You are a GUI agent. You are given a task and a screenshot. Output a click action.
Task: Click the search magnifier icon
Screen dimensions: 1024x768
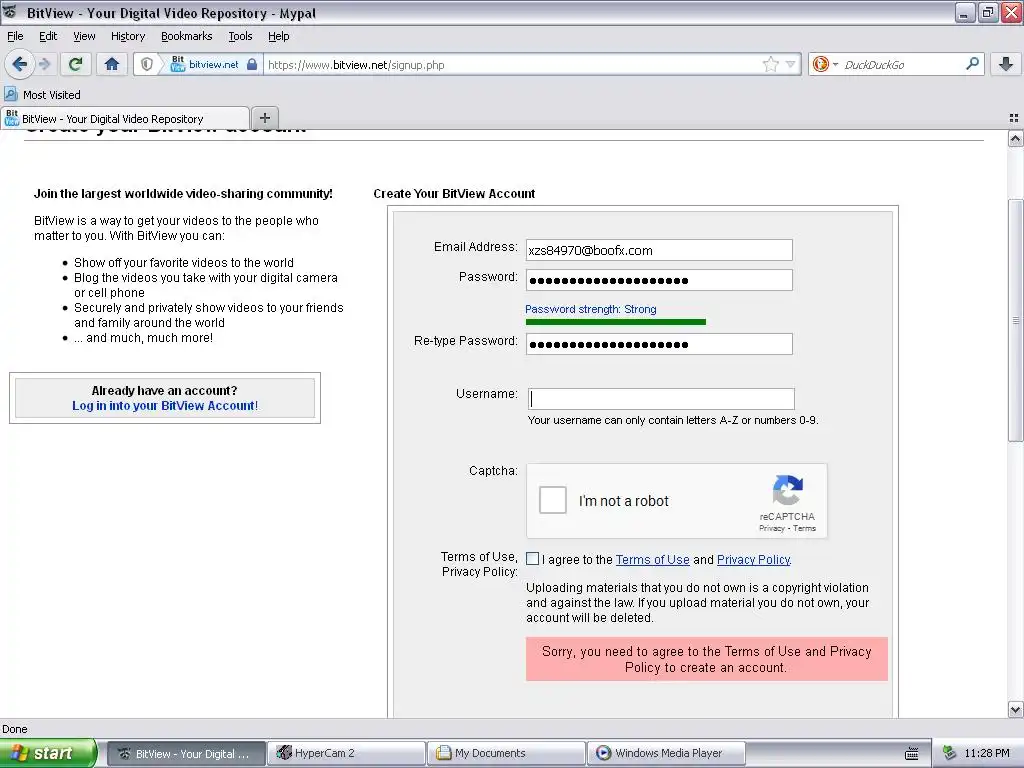click(x=972, y=64)
